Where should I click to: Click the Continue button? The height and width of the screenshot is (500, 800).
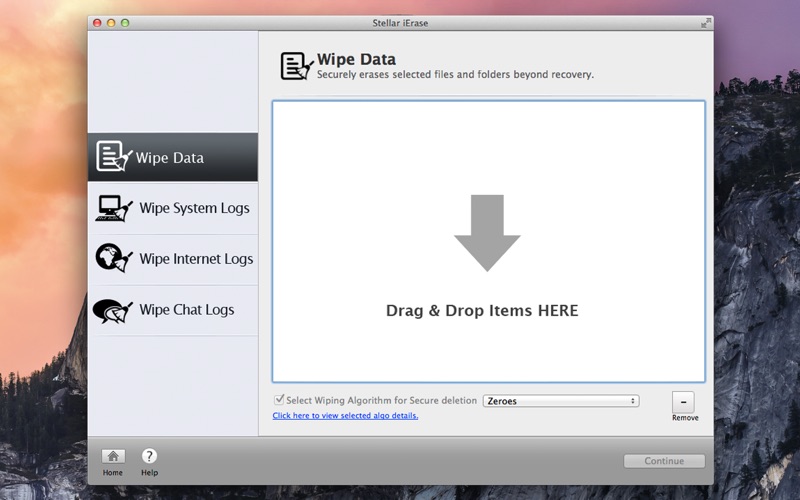664,461
